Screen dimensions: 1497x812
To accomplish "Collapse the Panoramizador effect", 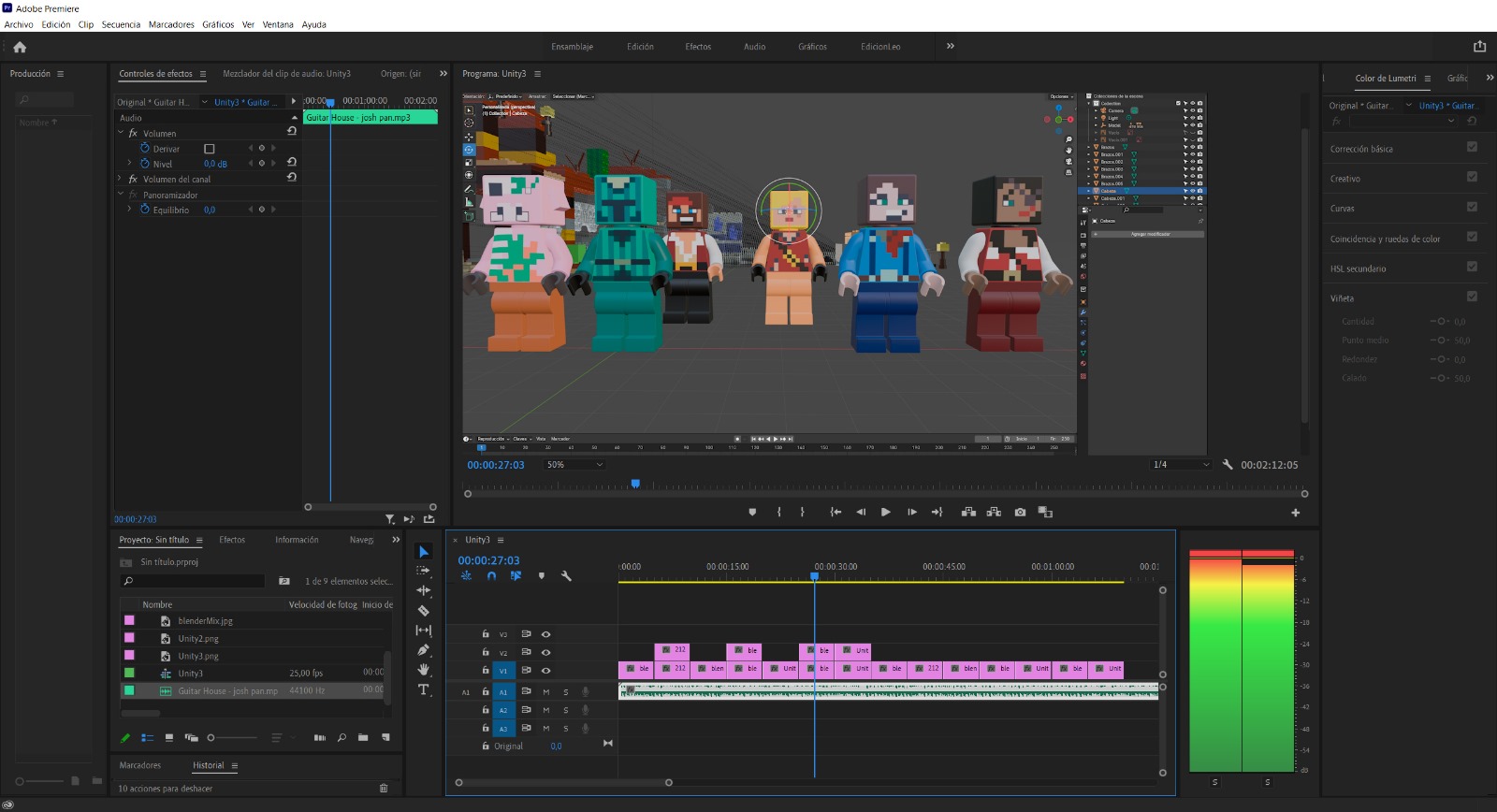I will [120, 195].
